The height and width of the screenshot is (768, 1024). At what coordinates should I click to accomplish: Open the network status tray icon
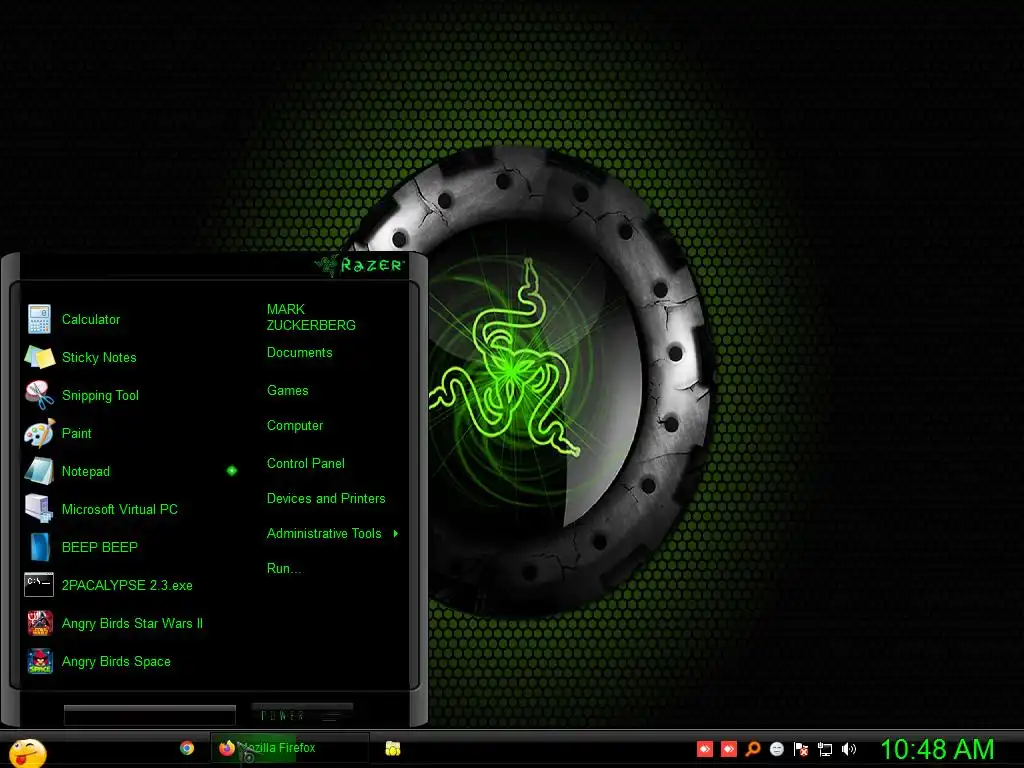(x=825, y=750)
